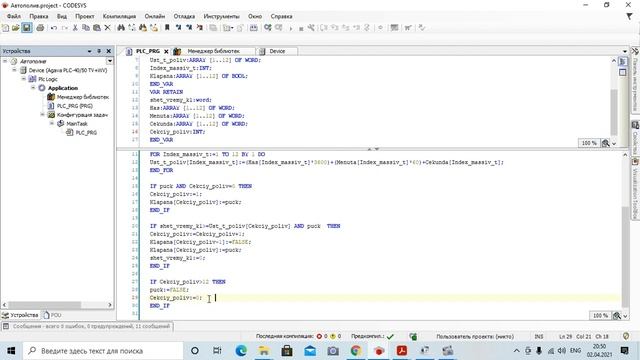
Task: Collapse the Конфигурация задач node
Action: pos(42,115)
